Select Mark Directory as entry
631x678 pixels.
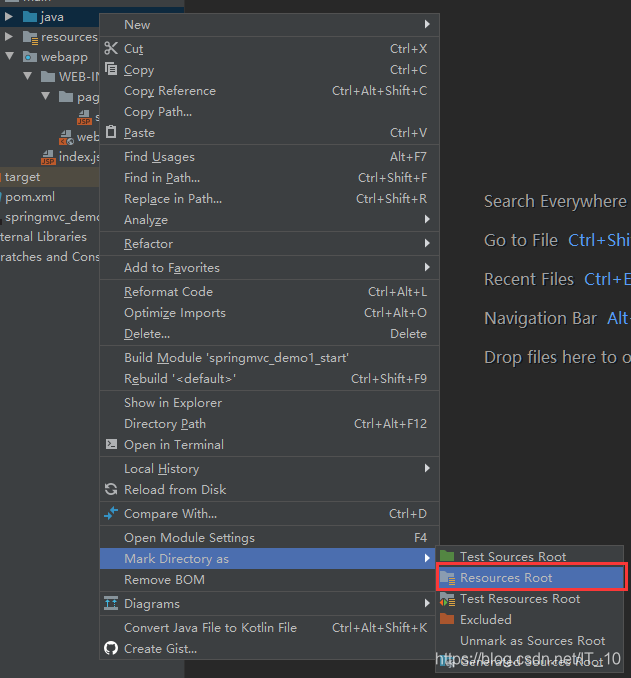(269, 558)
